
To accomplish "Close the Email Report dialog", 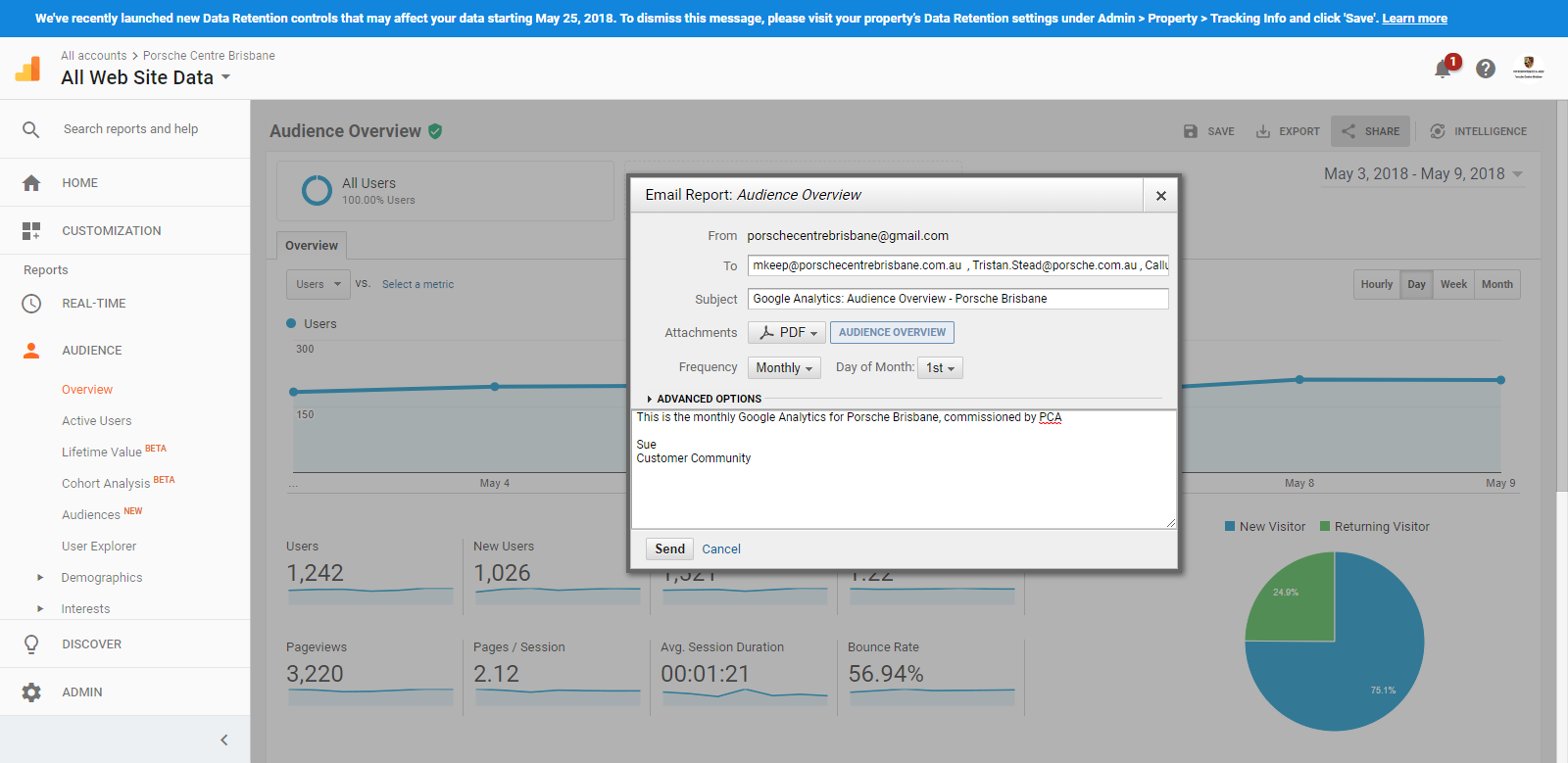I will coord(1160,196).
